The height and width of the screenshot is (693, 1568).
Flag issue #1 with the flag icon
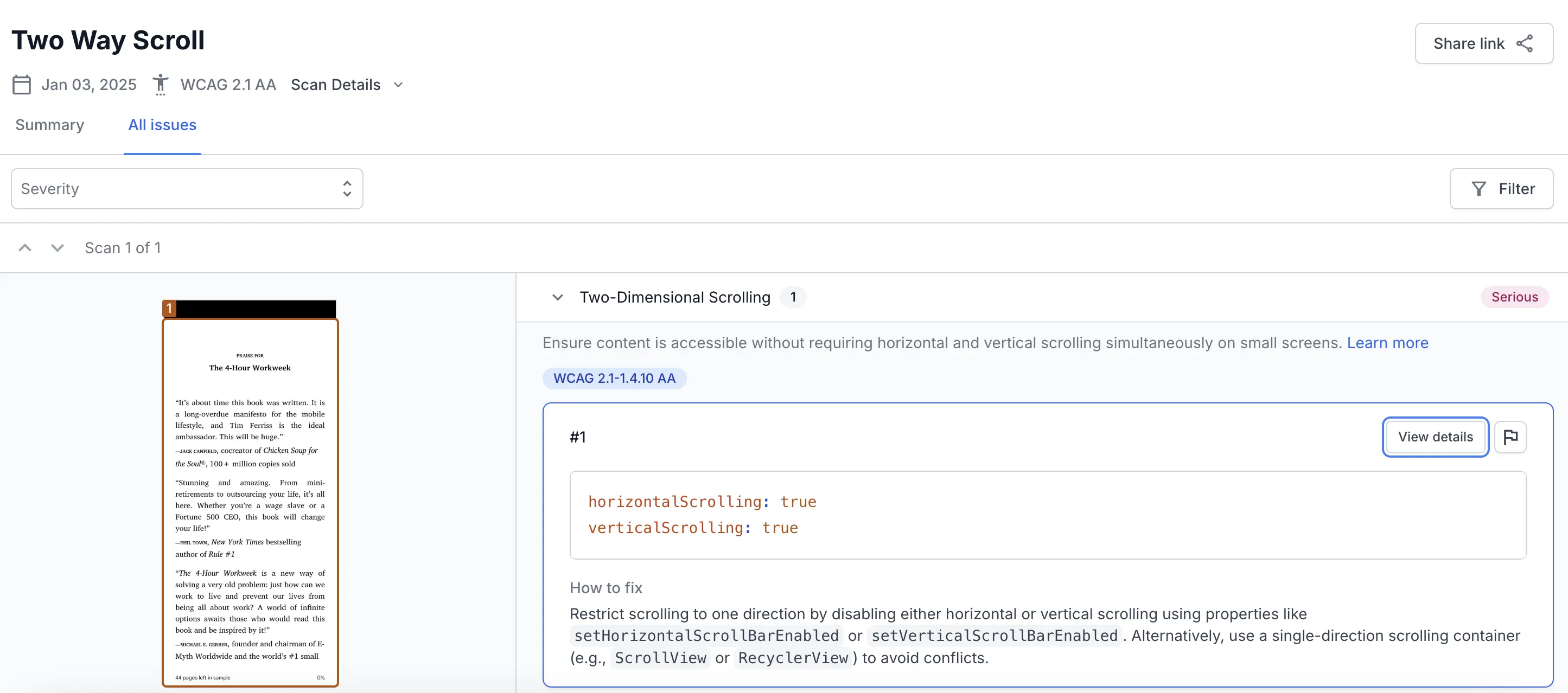click(1510, 437)
